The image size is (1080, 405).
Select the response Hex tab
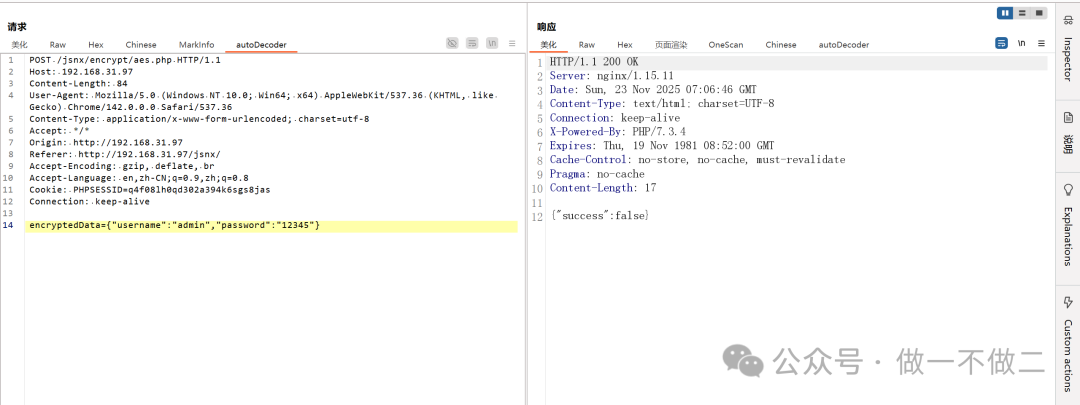pyautogui.click(x=625, y=45)
